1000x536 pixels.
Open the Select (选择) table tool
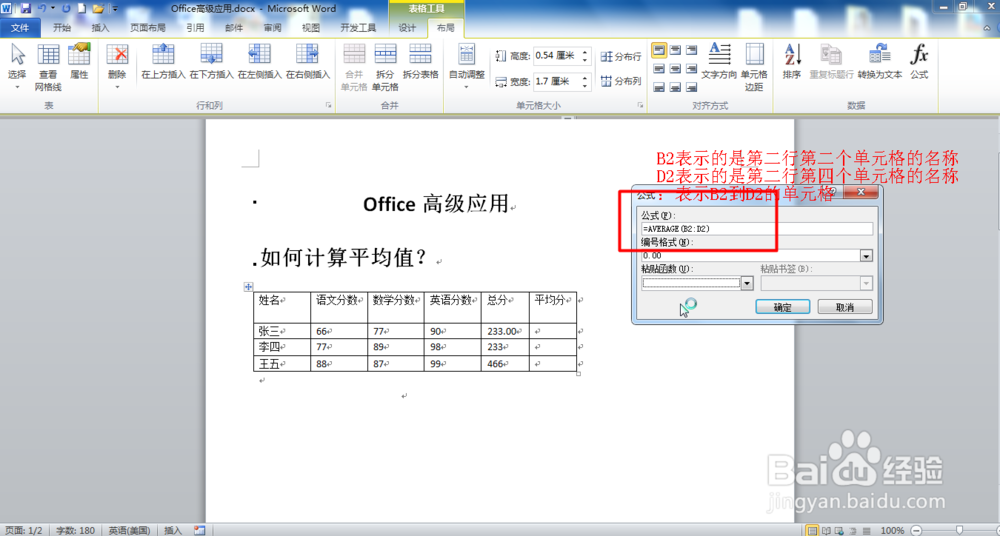pyautogui.click(x=17, y=66)
